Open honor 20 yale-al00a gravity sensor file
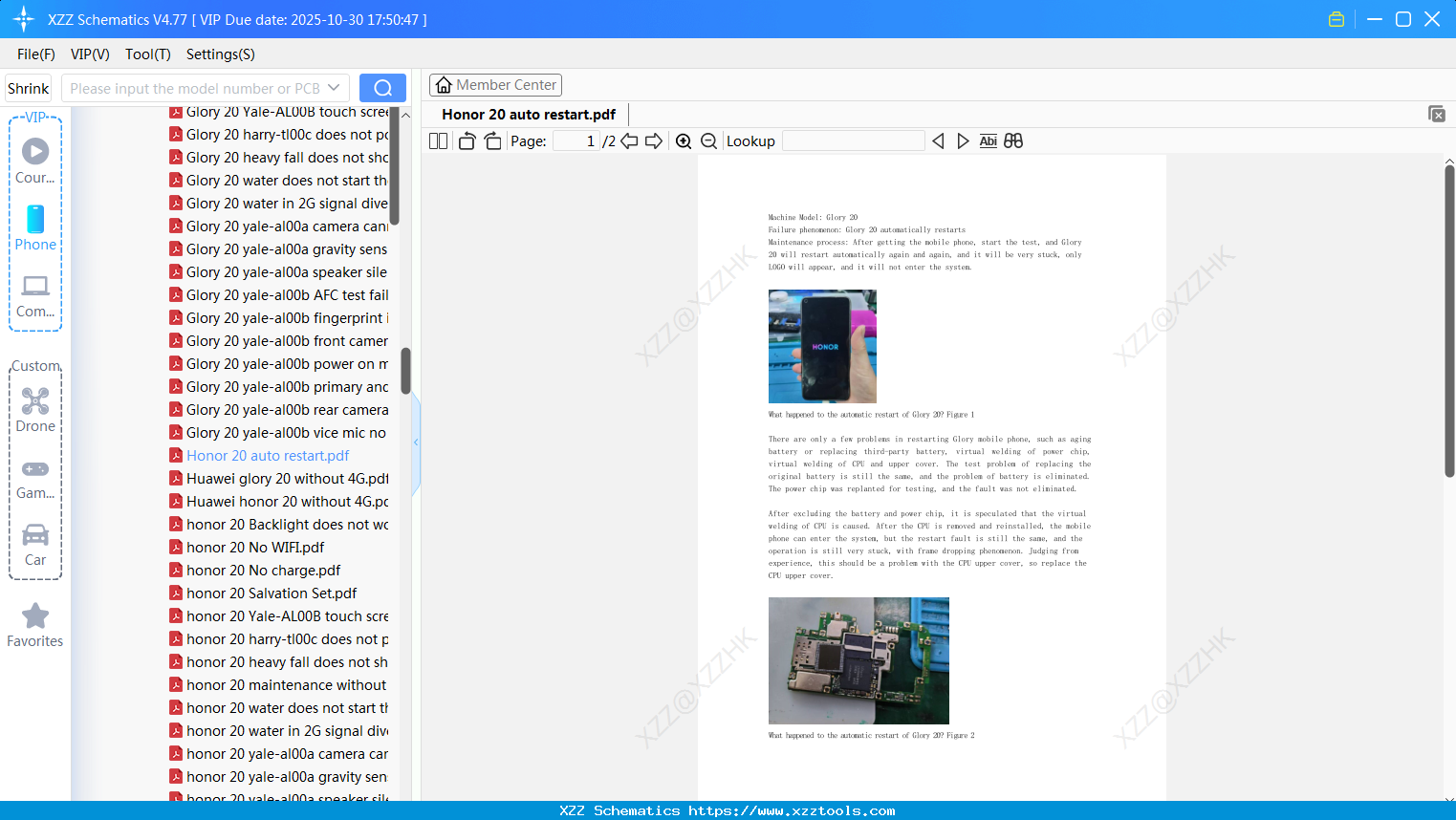 (279, 777)
